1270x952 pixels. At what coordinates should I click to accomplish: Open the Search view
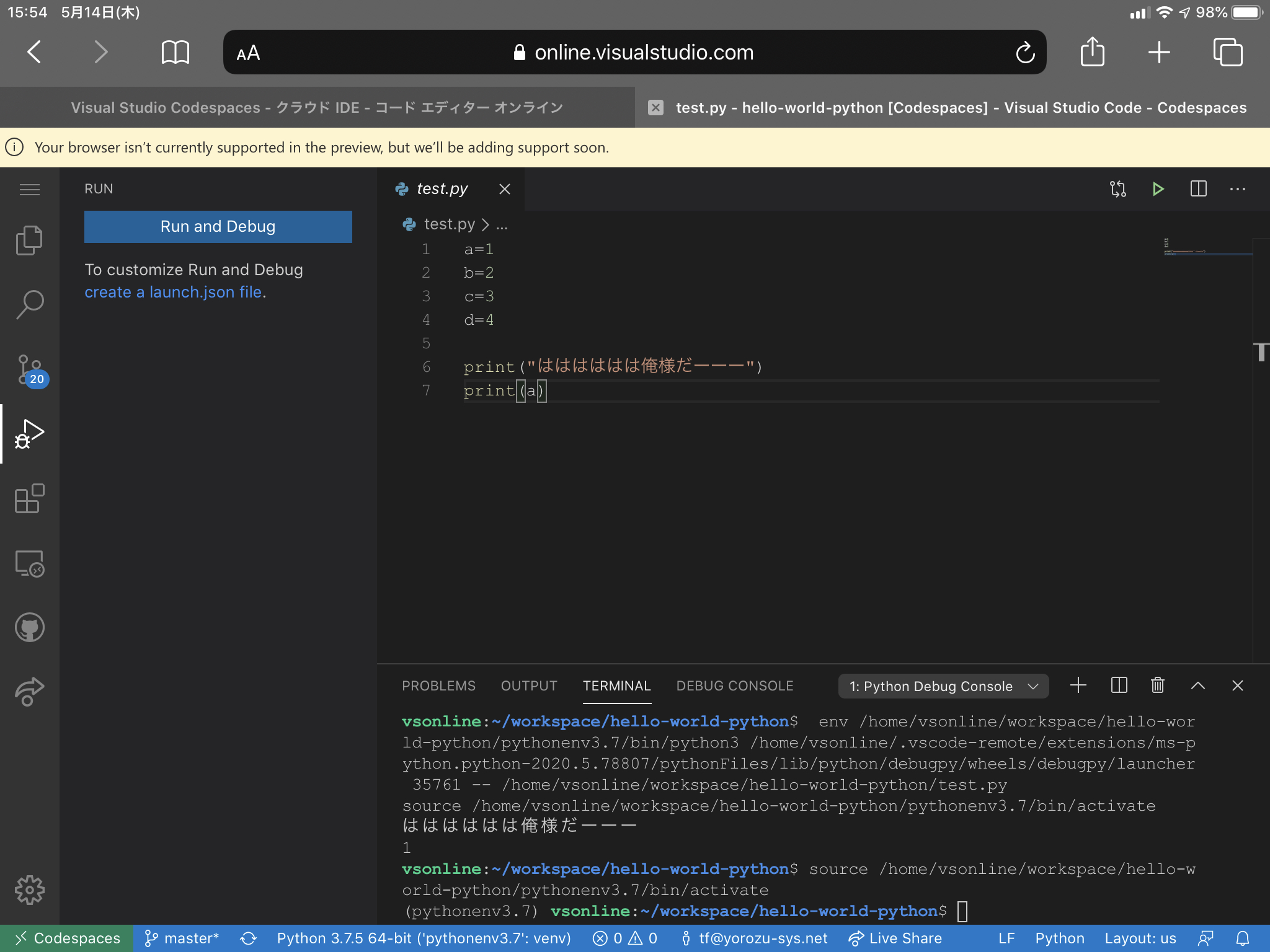[29, 305]
